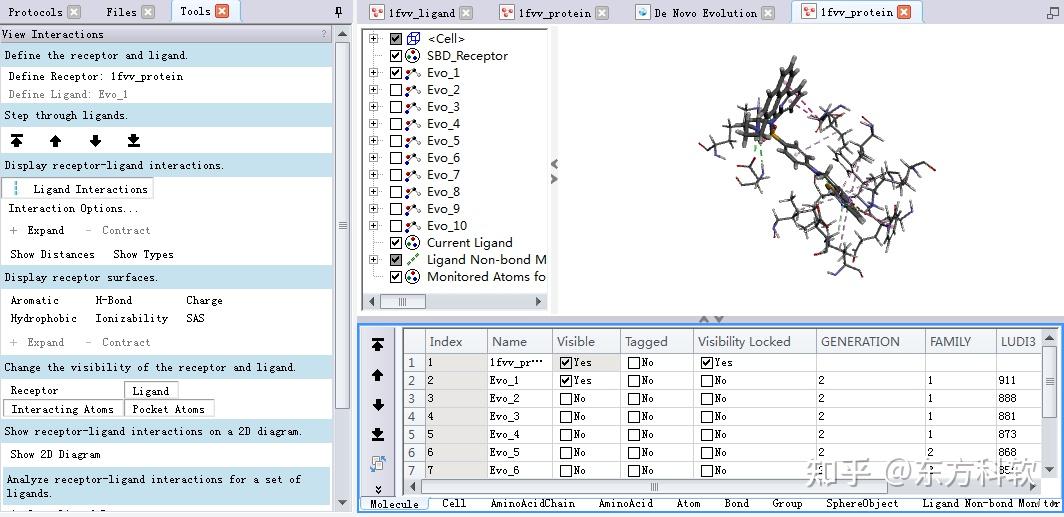This screenshot has height=517, width=1064.
Task: Switch to the De Novo Evolution tab
Action: pyautogui.click(x=705, y=12)
